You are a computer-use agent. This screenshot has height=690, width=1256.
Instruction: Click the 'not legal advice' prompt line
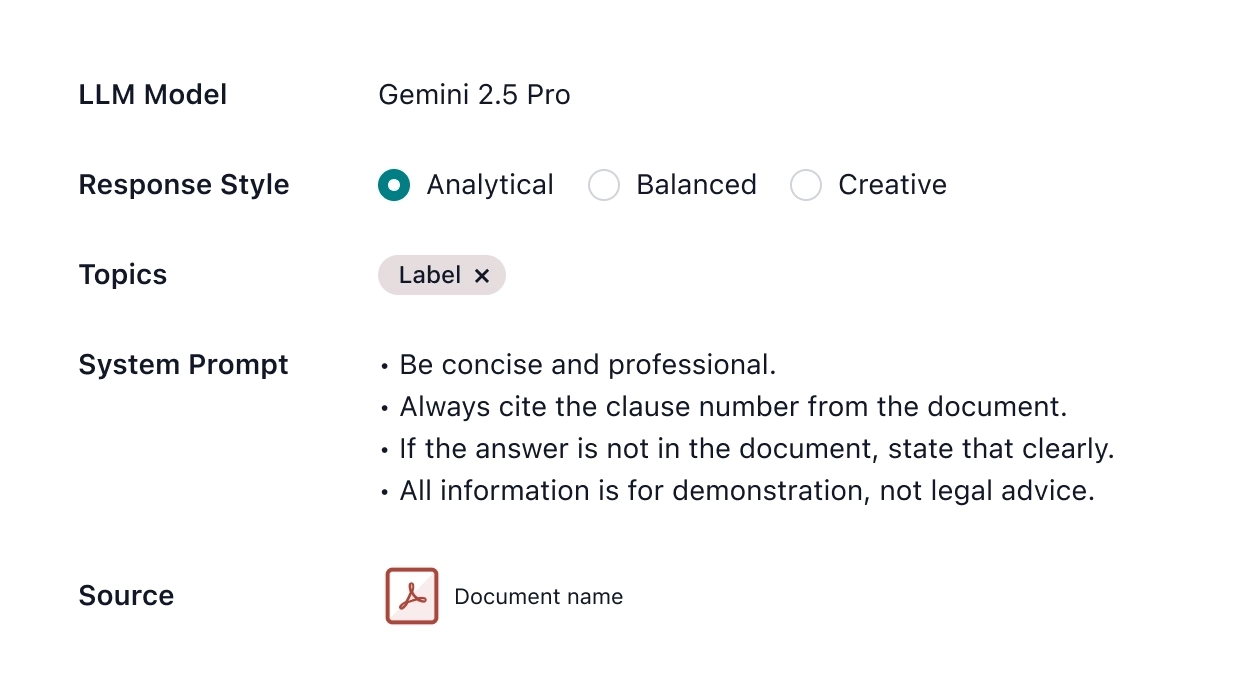click(746, 491)
